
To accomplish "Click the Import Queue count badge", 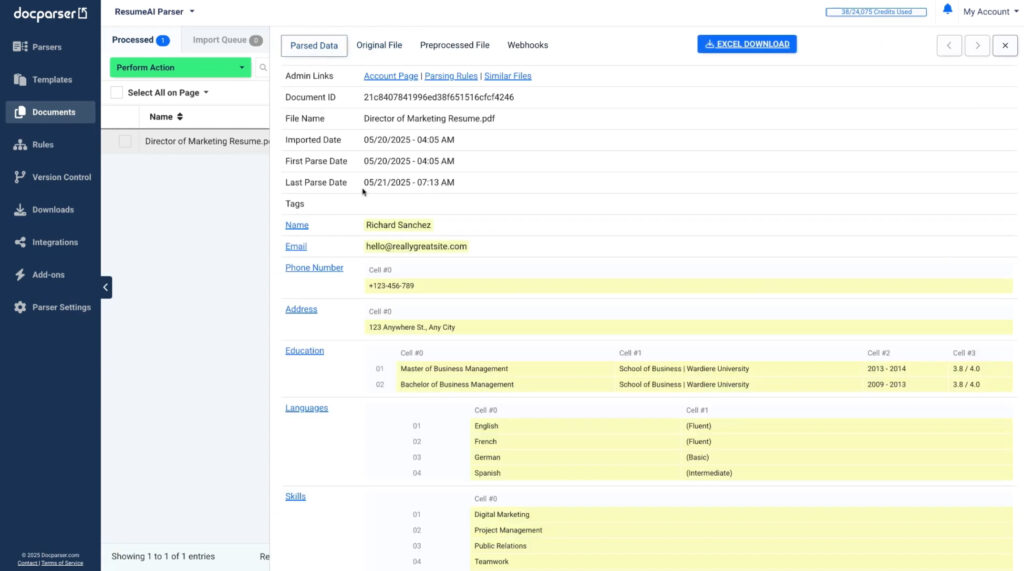I will click(x=256, y=41).
